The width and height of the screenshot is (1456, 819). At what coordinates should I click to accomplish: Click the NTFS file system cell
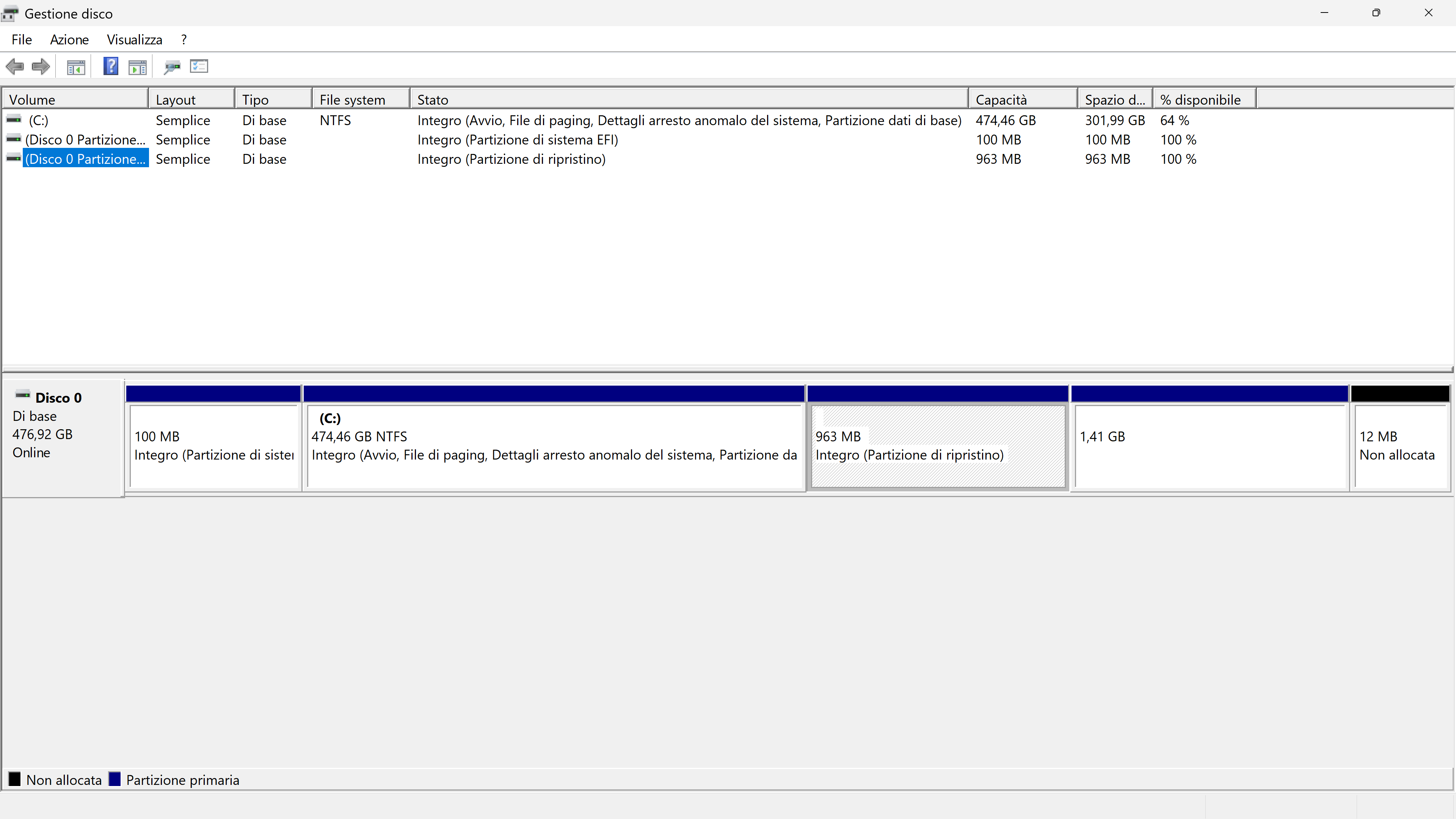click(x=335, y=121)
